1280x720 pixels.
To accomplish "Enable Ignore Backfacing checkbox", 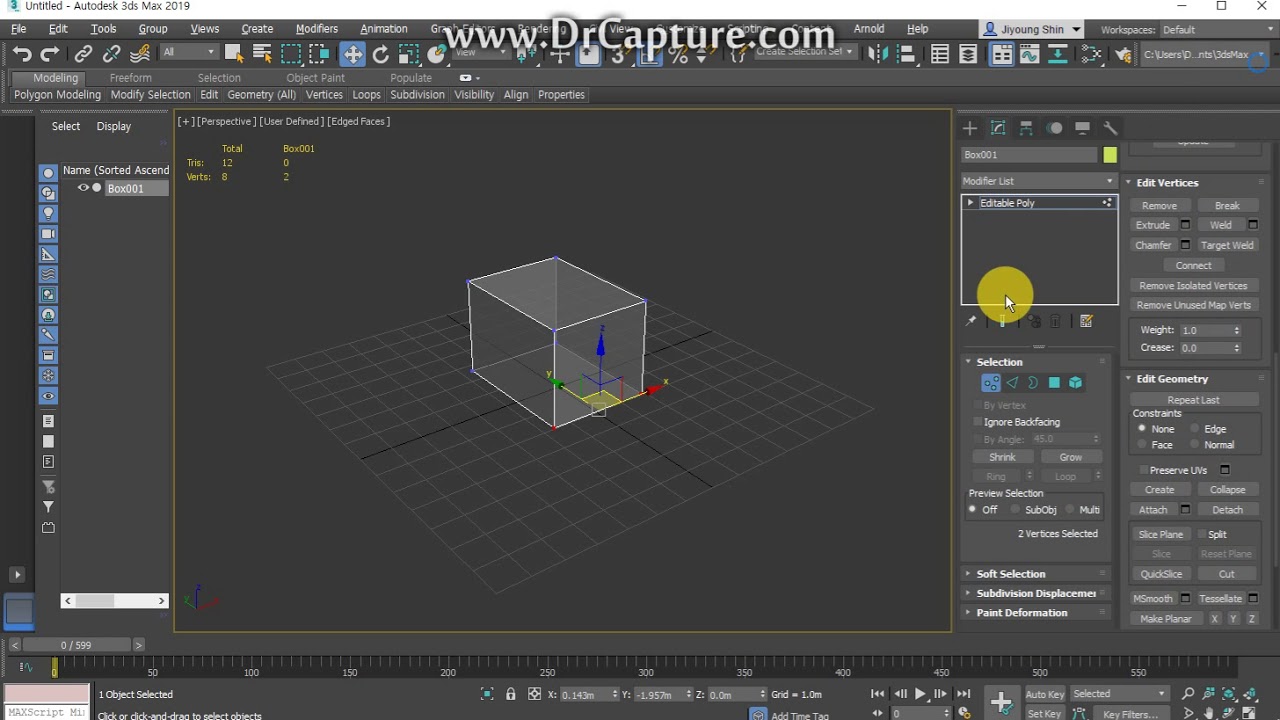I will click(x=977, y=422).
